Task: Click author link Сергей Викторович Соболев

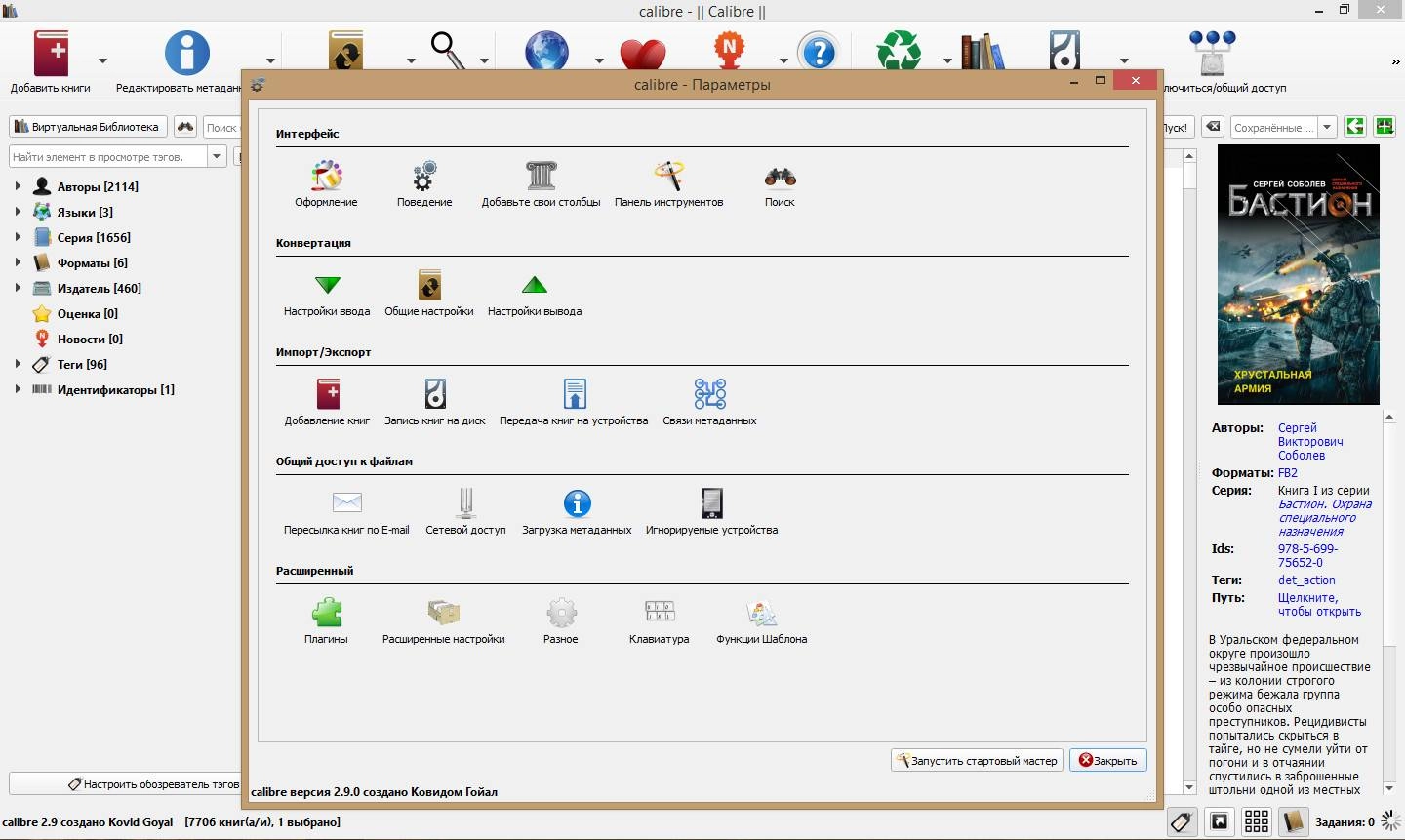Action: coord(1310,441)
